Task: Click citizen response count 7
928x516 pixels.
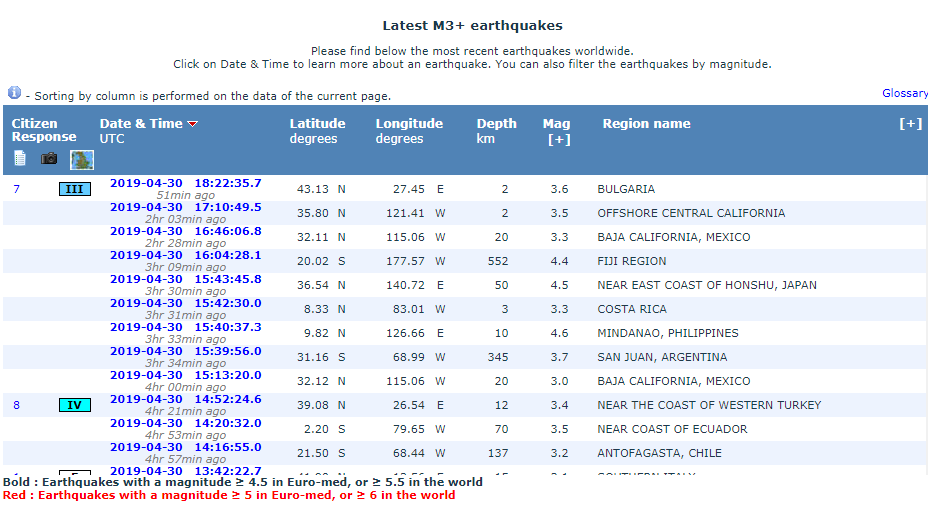Action: coord(16,189)
